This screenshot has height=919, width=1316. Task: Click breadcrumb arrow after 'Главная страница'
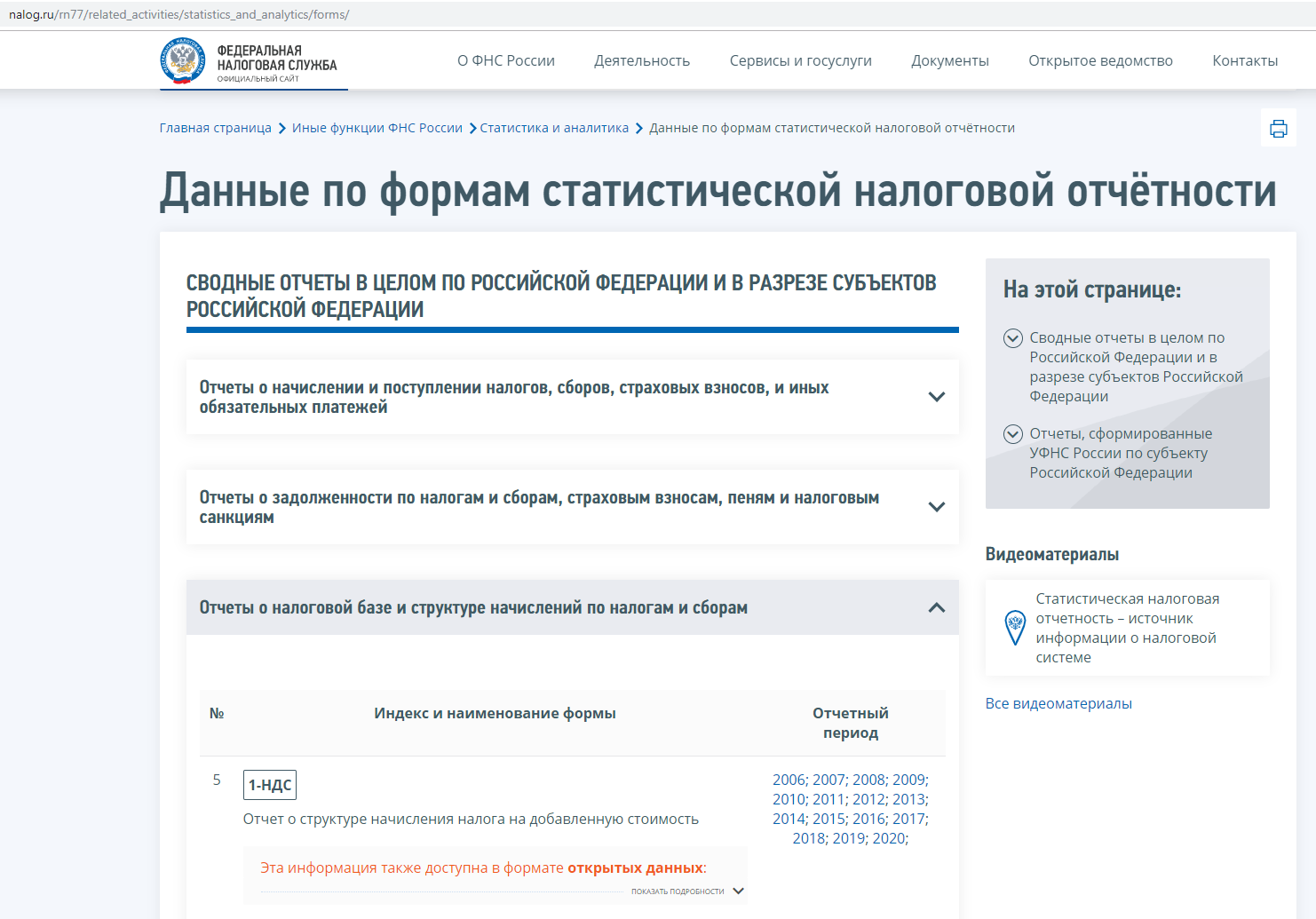pos(282,129)
